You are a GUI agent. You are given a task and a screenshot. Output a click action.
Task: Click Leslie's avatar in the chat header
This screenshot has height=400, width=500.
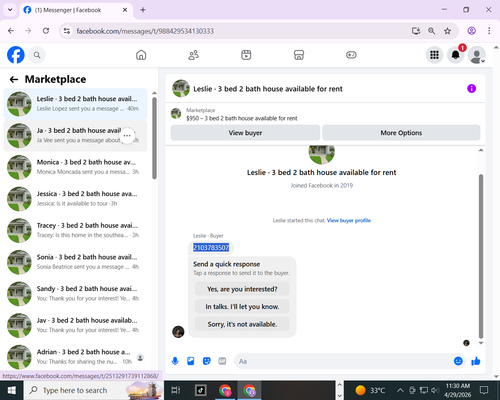point(181,88)
